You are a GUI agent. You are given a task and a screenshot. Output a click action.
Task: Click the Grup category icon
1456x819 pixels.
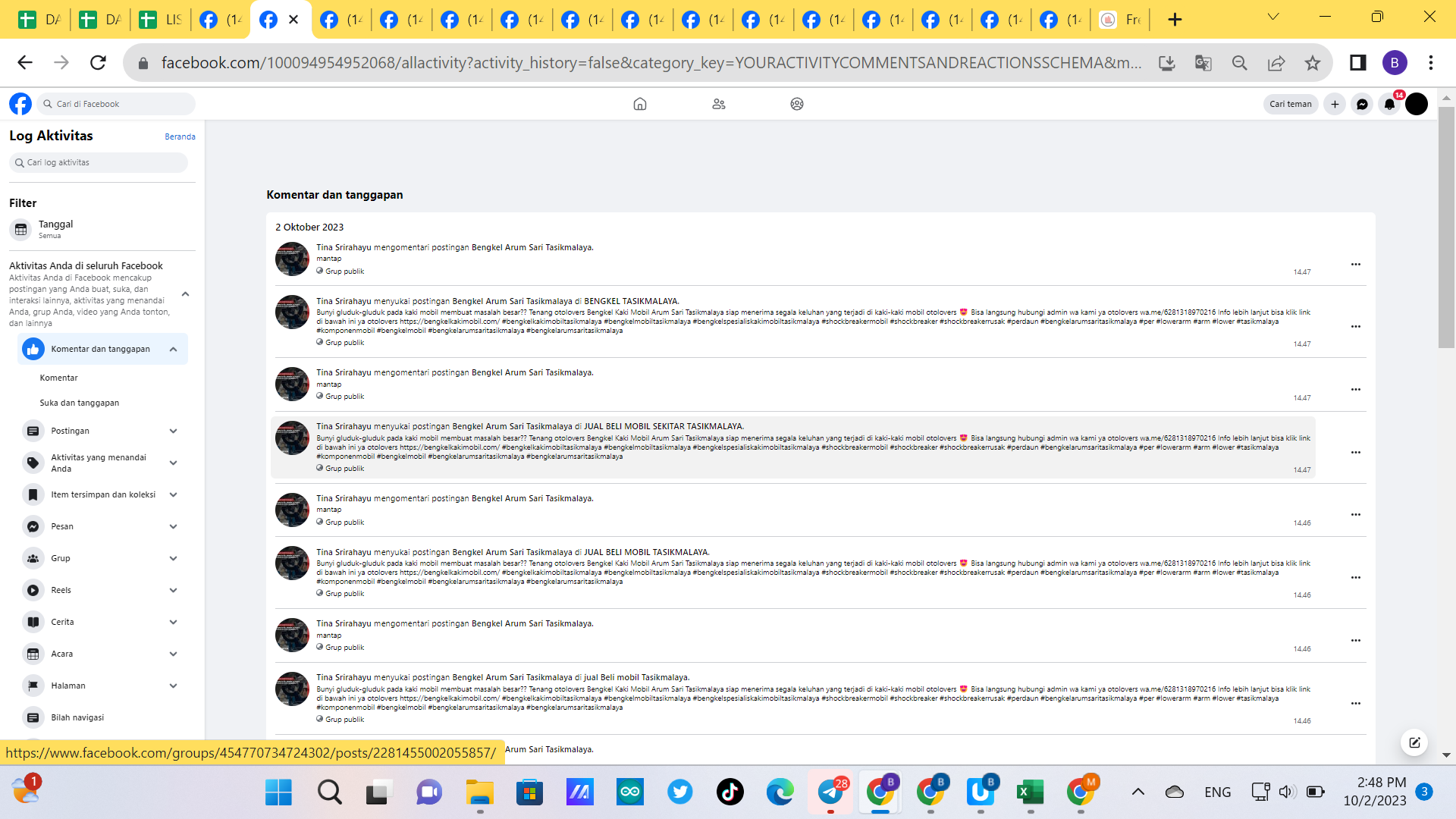click(33, 558)
